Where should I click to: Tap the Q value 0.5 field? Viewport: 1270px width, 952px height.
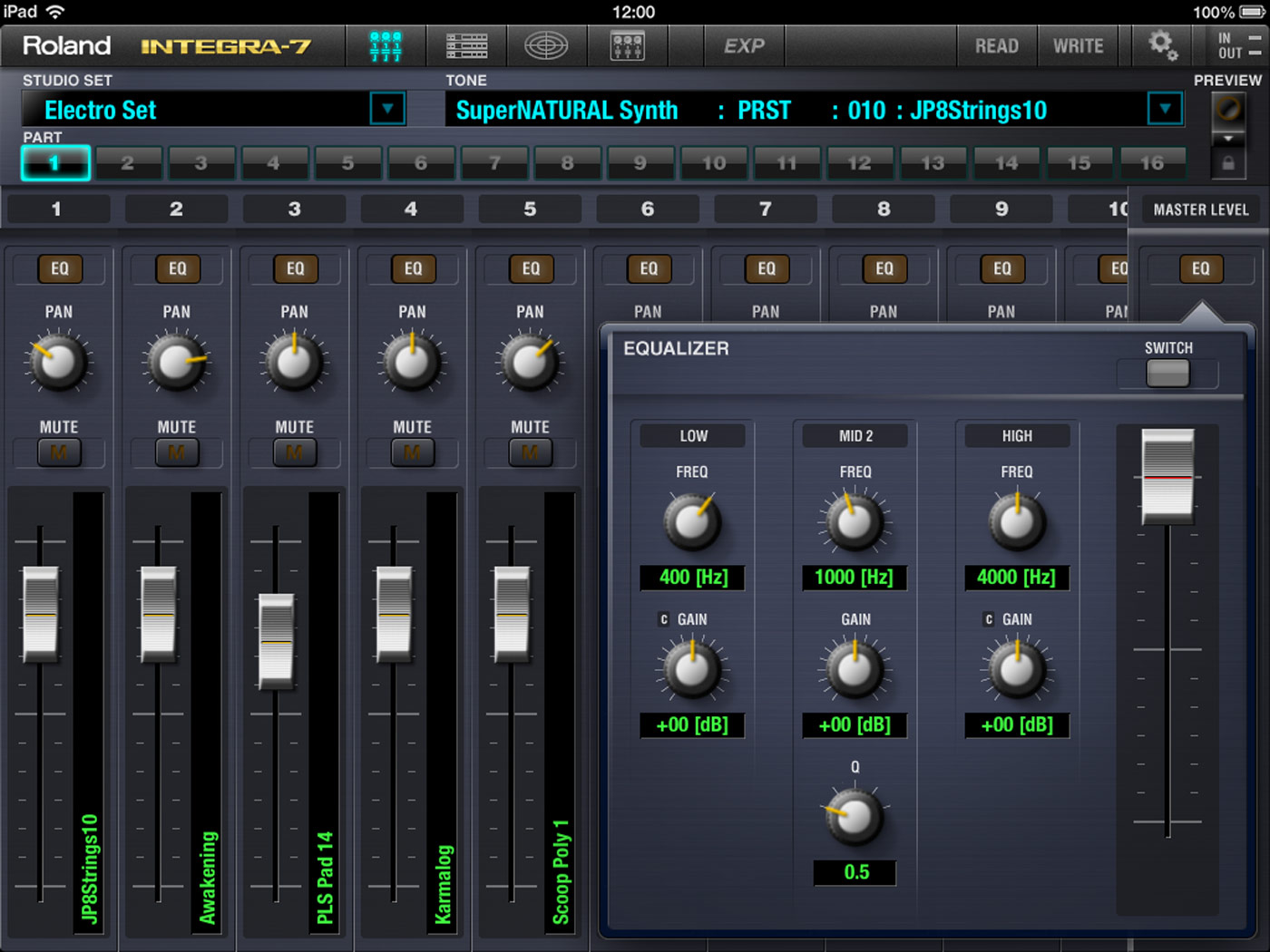tap(855, 872)
